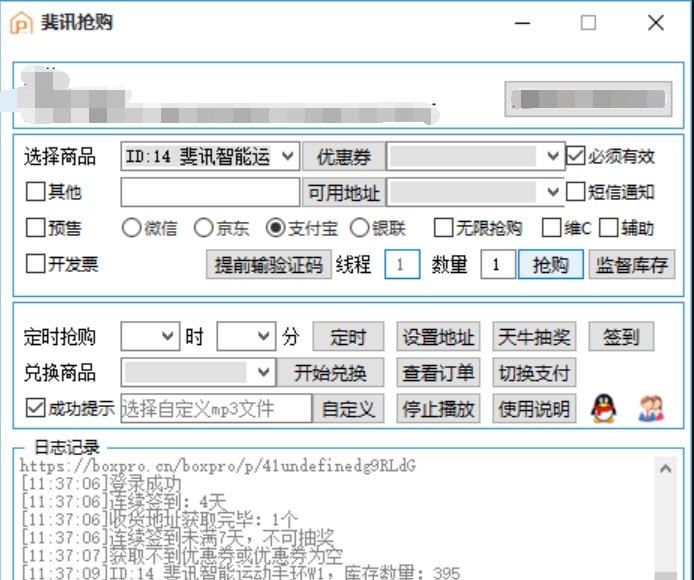Click the 监督库存 button

(632, 265)
